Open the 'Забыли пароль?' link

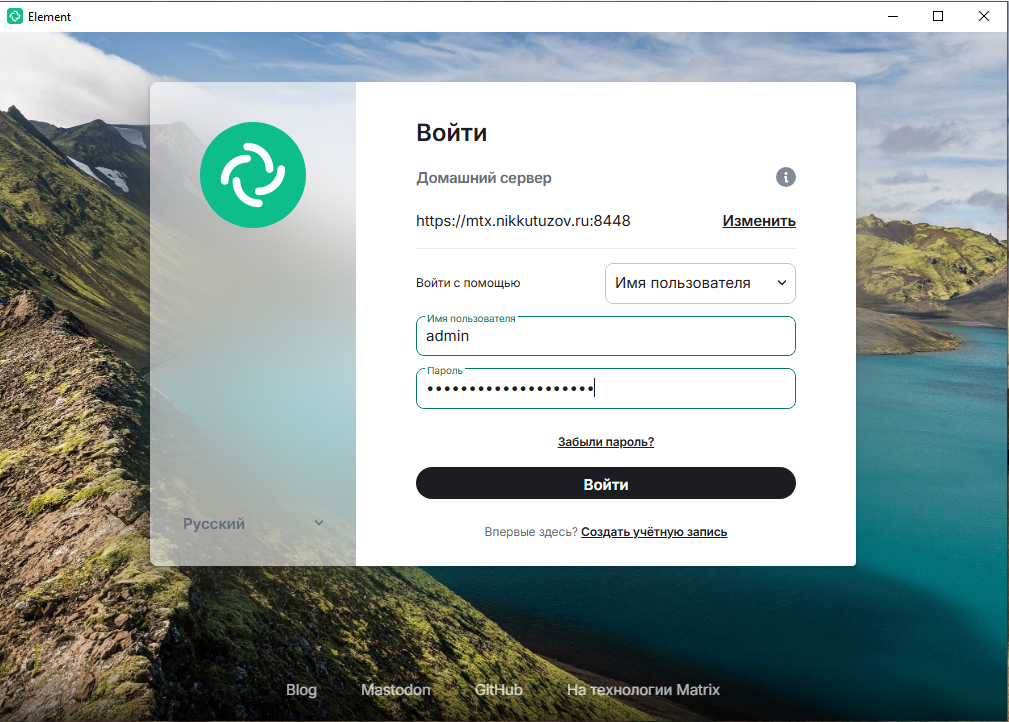click(x=605, y=441)
